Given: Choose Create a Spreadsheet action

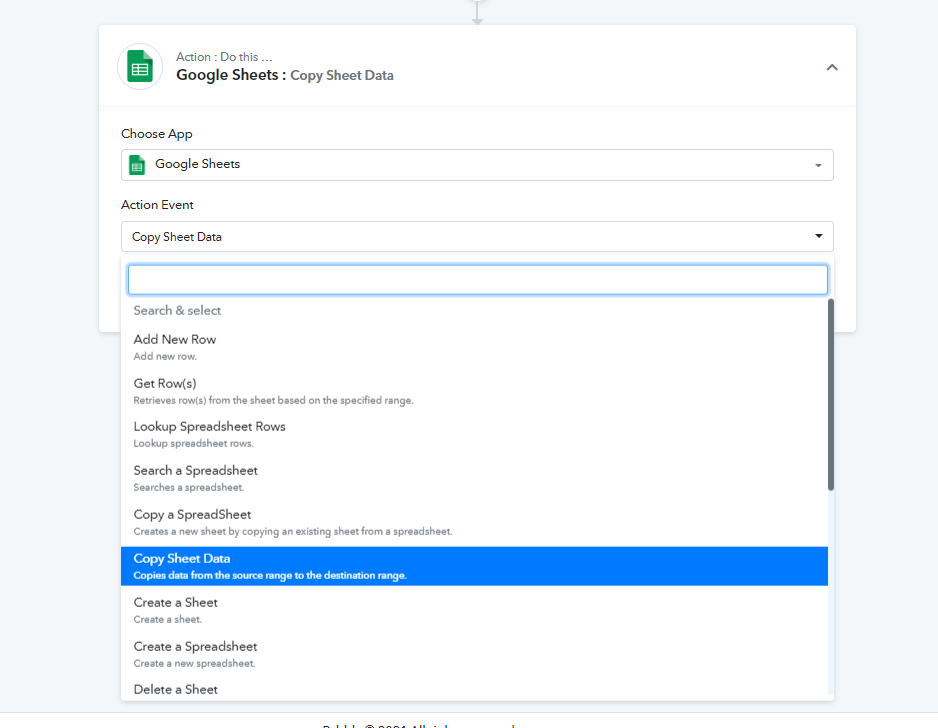Looking at the screenshot, I should pyautogui.click(x=474, y=654).
